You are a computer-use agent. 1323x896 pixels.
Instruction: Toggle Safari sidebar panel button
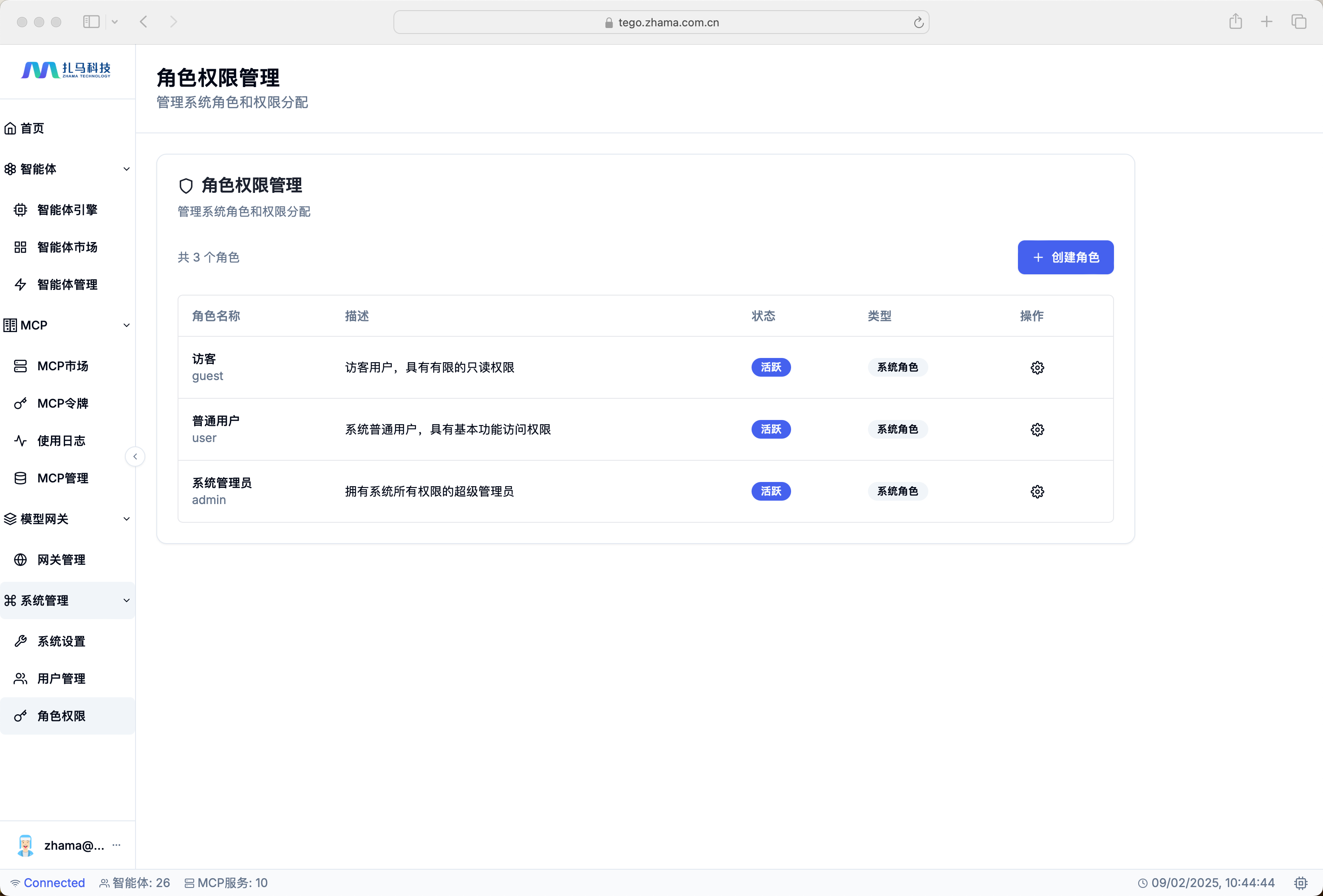tap(91, 22)
